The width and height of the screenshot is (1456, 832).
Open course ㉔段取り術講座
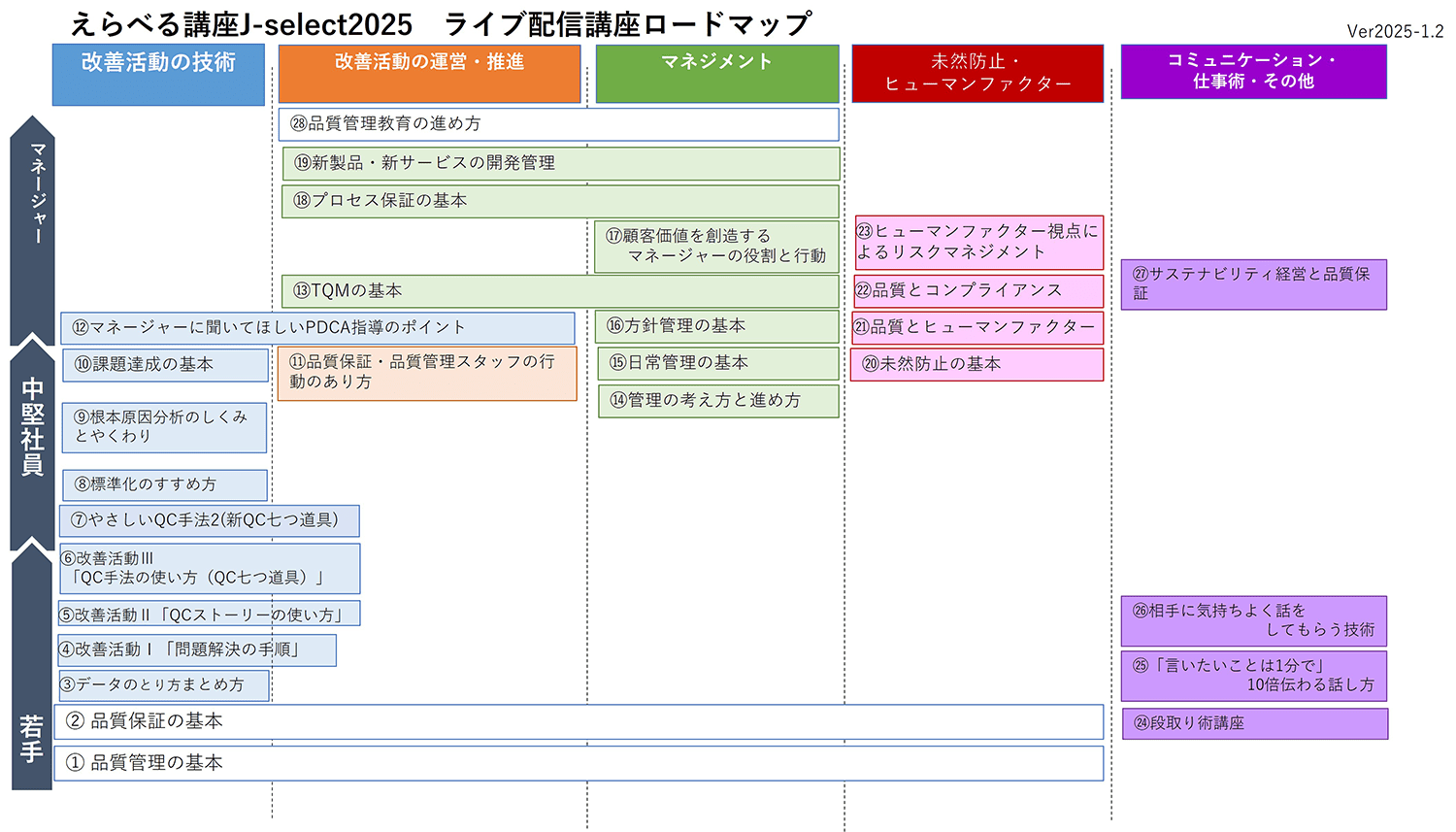click(1254, 723)
